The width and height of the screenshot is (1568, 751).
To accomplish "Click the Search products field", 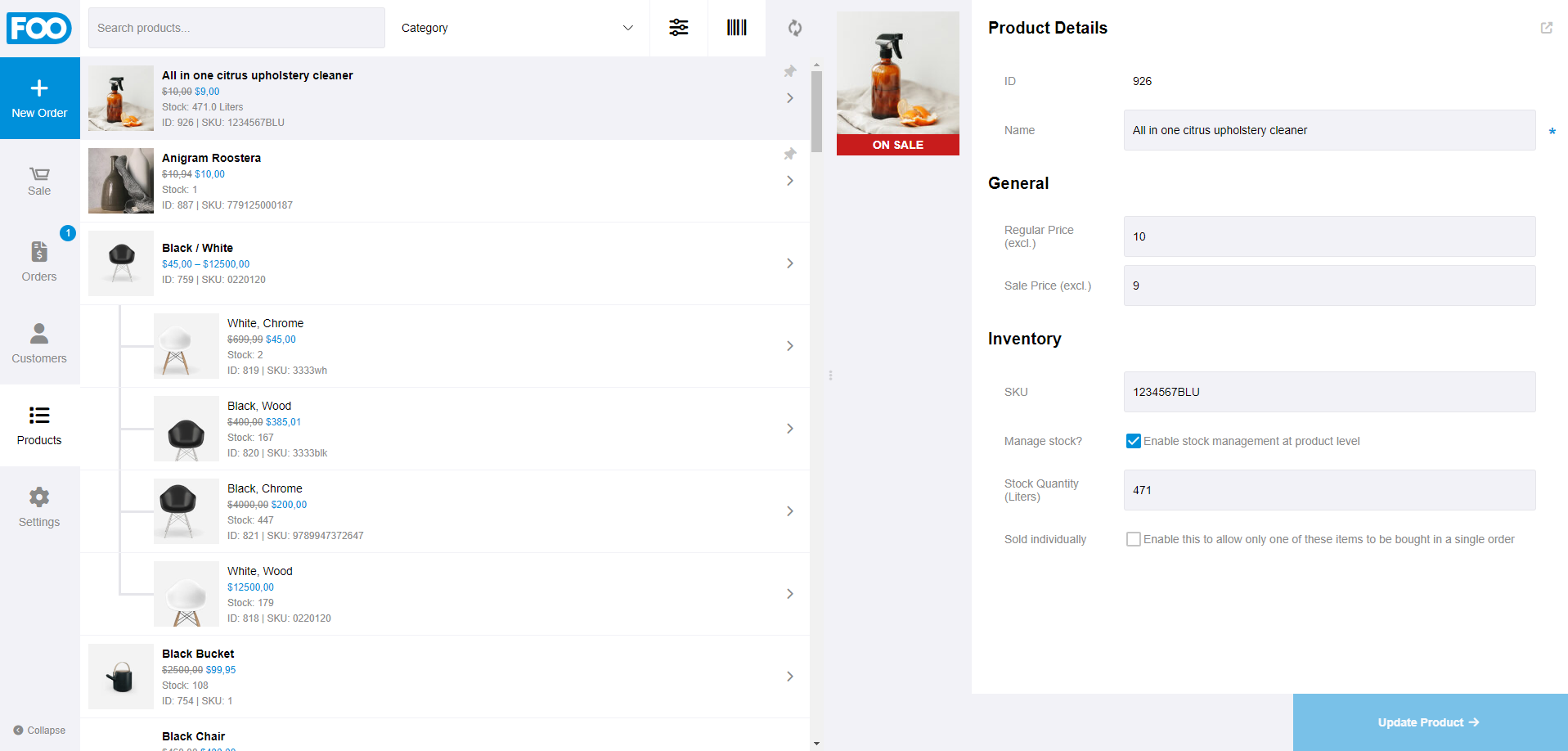I will tap(236, 28).
